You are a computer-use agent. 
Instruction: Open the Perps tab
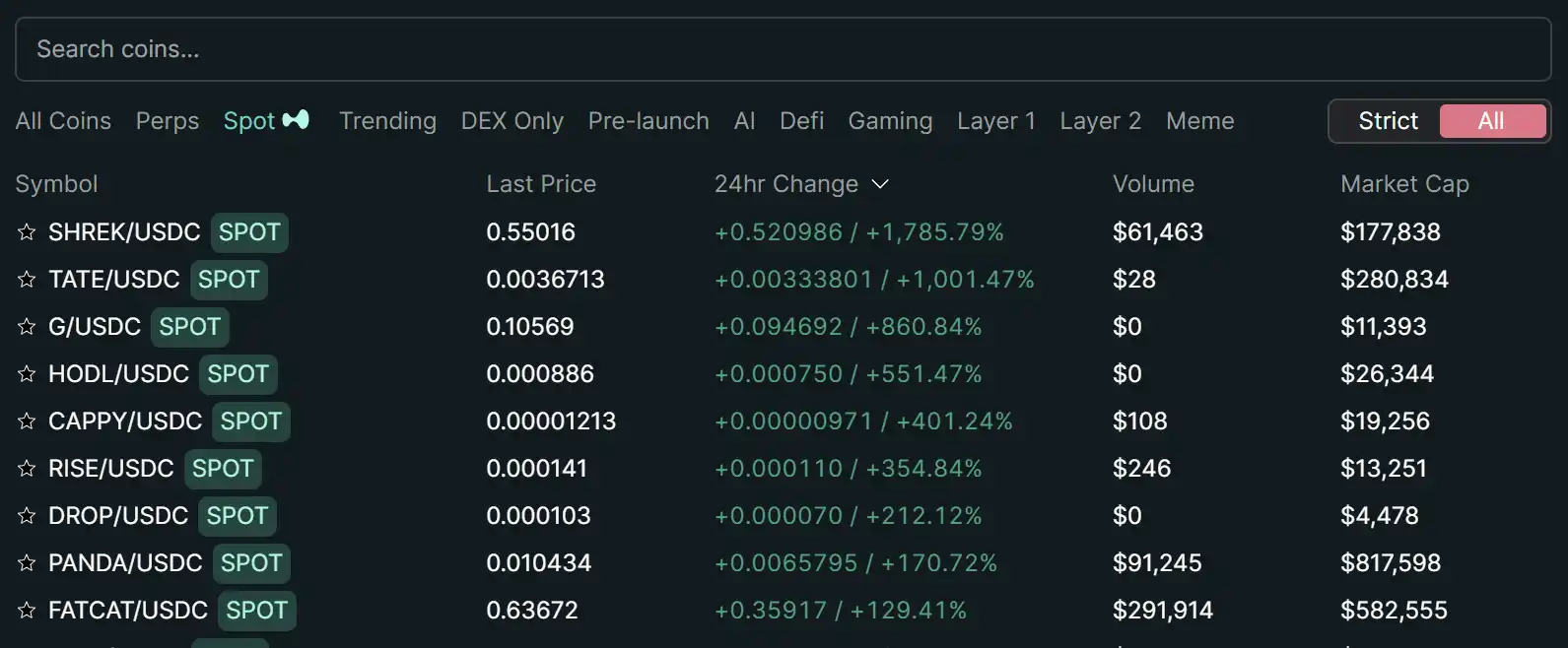point(167,121)
